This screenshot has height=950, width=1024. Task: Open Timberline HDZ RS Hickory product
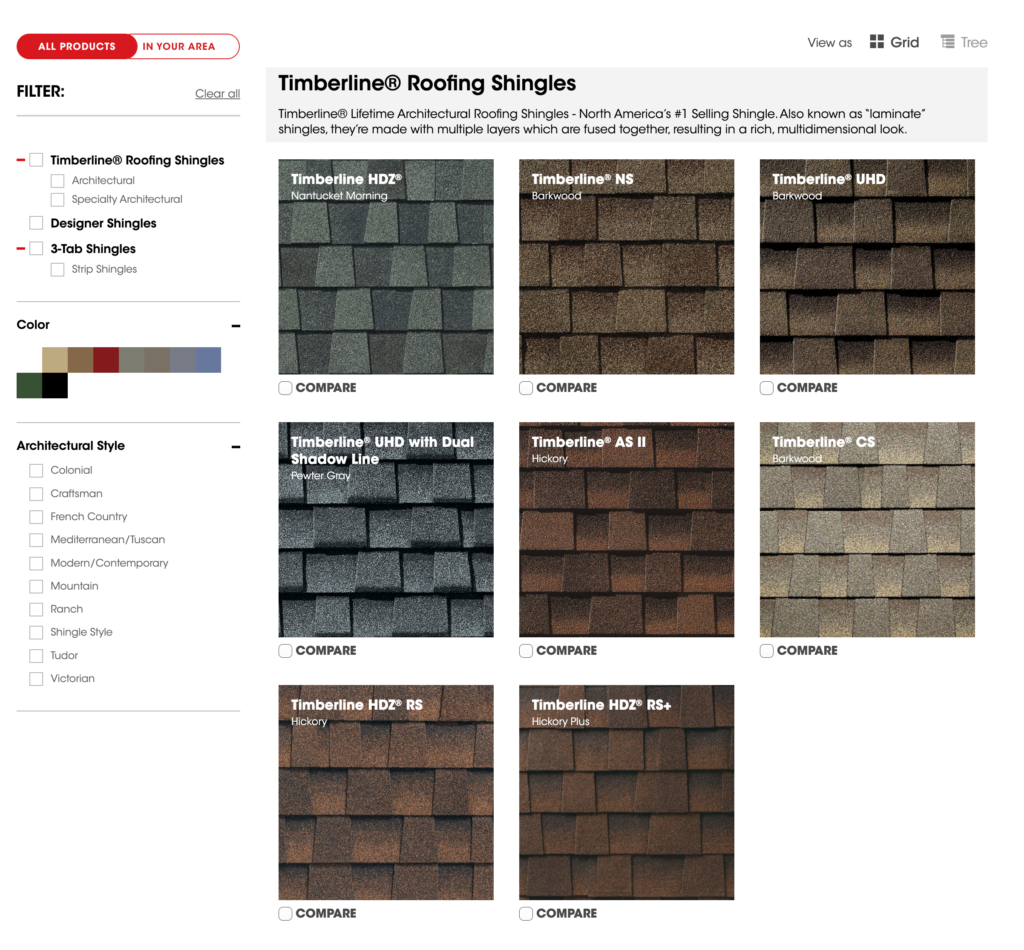click(386, 793)
